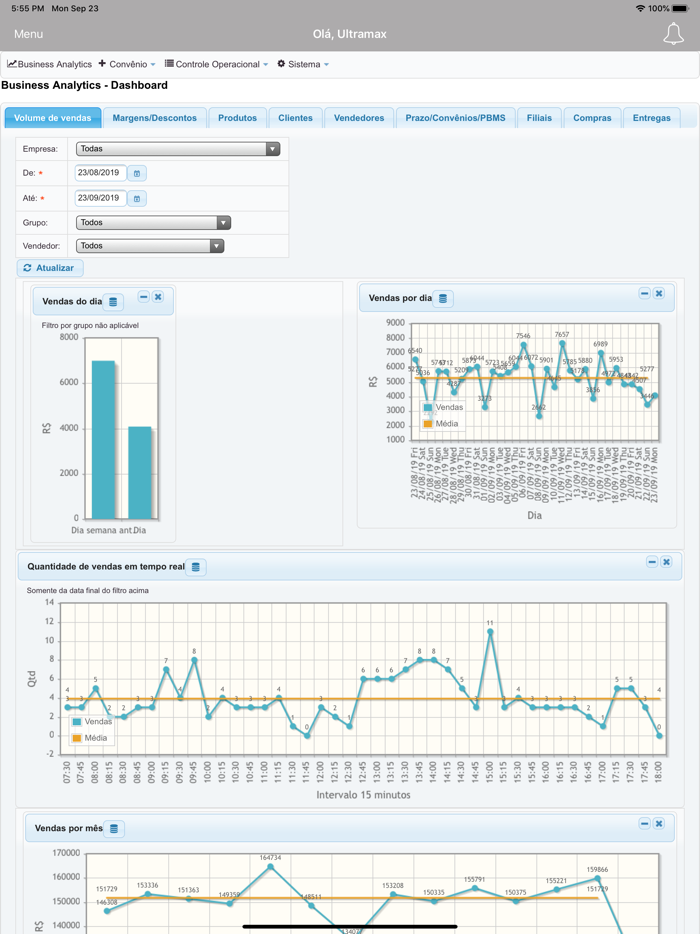Open the Menu link in header
Screen dimensions: 700x934
tap(29, 34)
